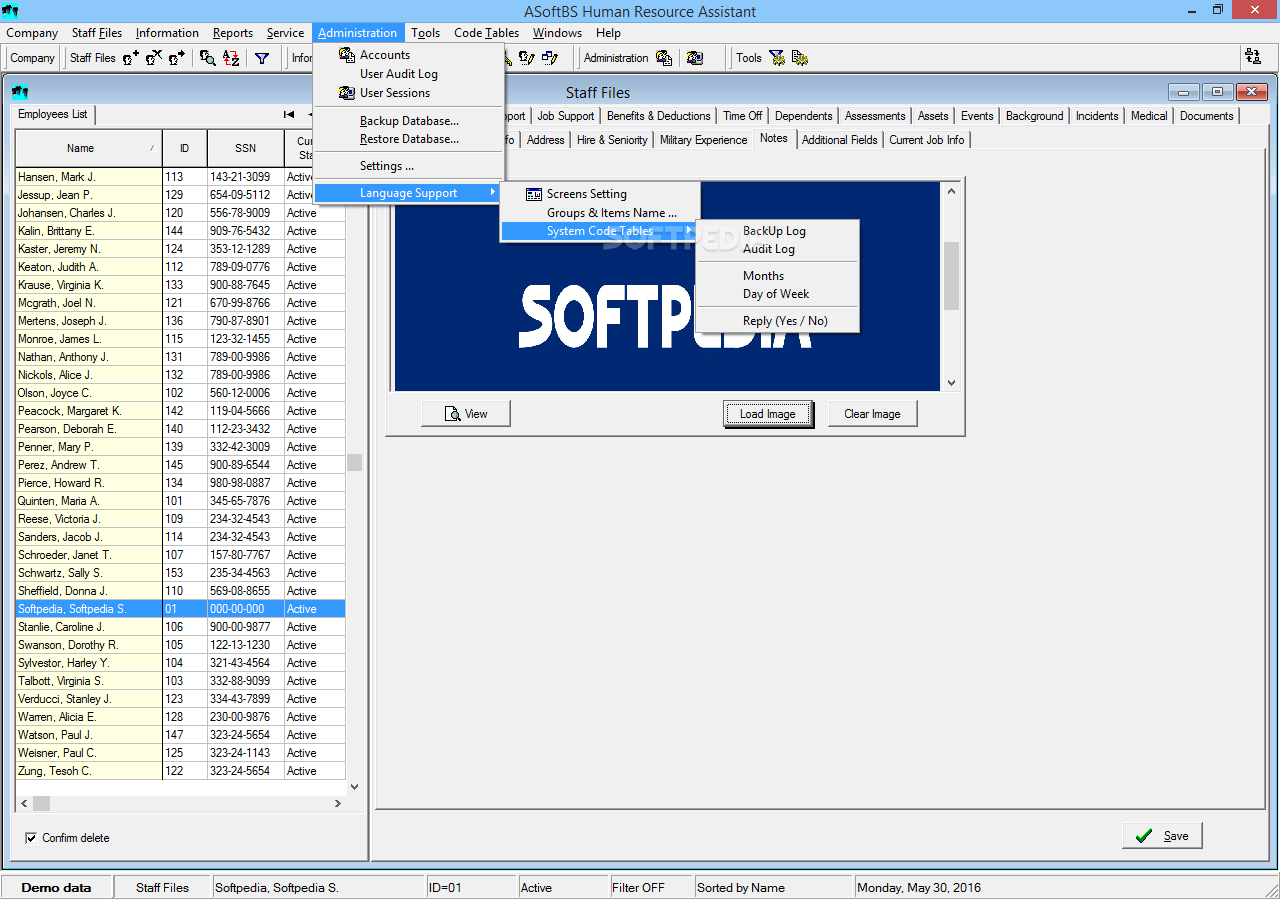Click the employee list horizontal scrollbar thumb

click(41, 803)
